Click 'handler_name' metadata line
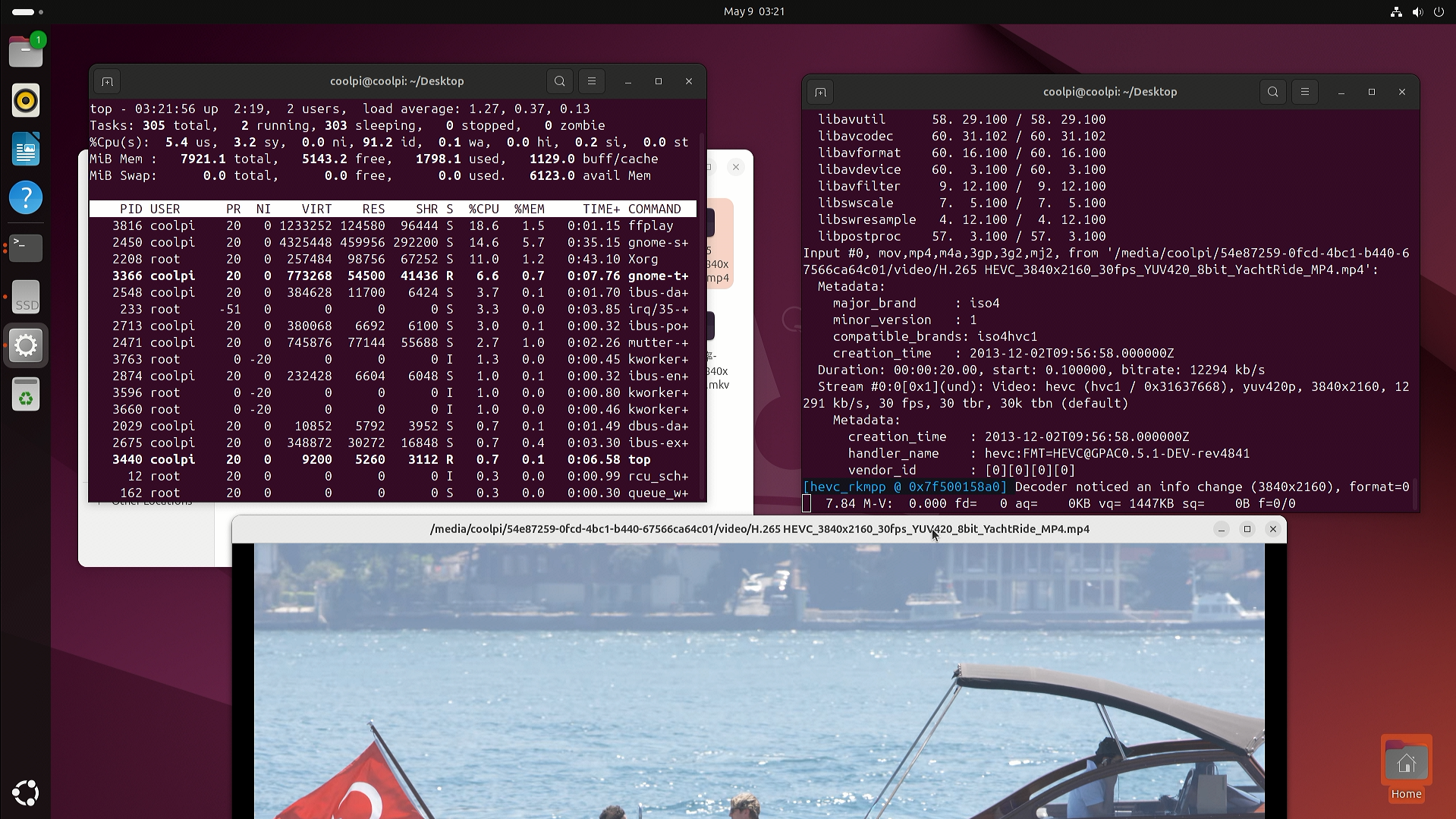1456x819 pixels. point(1049,453)
